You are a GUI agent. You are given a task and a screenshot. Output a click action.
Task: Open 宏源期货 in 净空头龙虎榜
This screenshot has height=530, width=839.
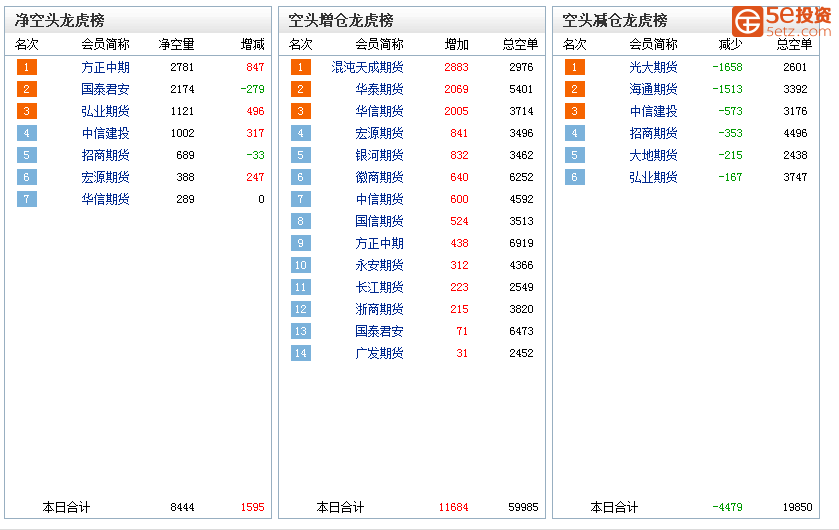pos(105,177)
